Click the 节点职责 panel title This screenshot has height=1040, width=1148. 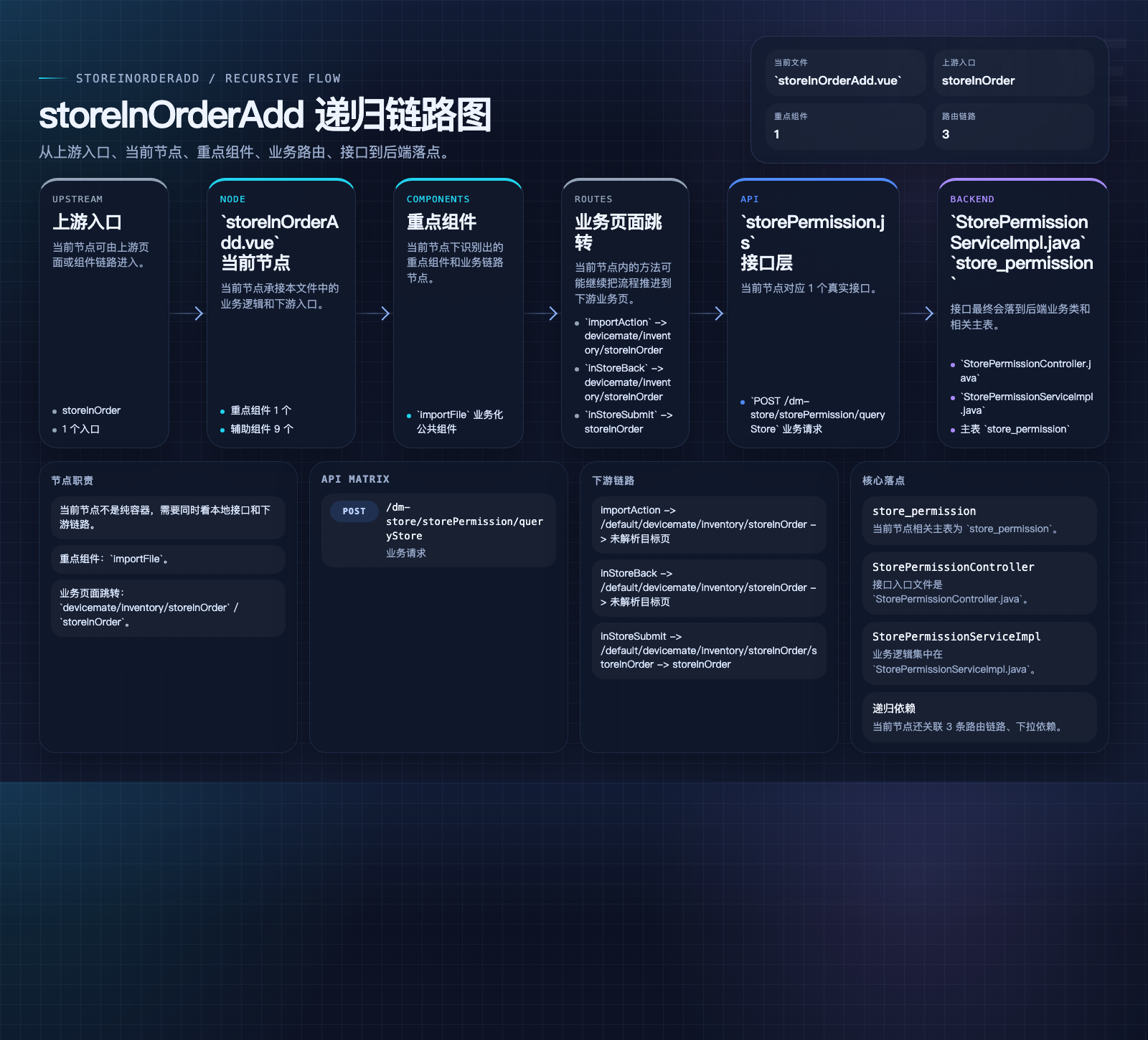pyautogui.click(x=72, y=481)
